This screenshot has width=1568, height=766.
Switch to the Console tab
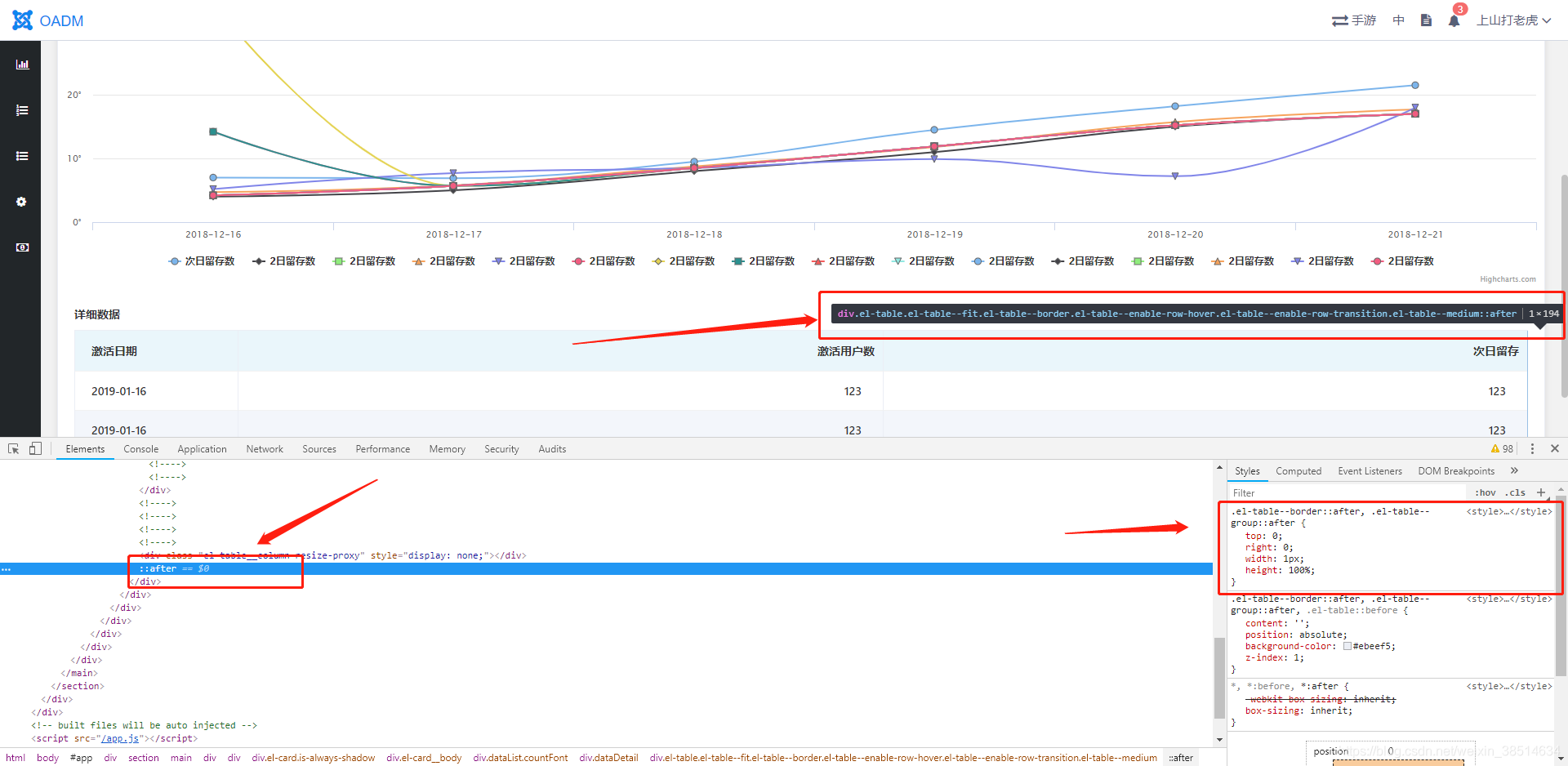point(141,449)
